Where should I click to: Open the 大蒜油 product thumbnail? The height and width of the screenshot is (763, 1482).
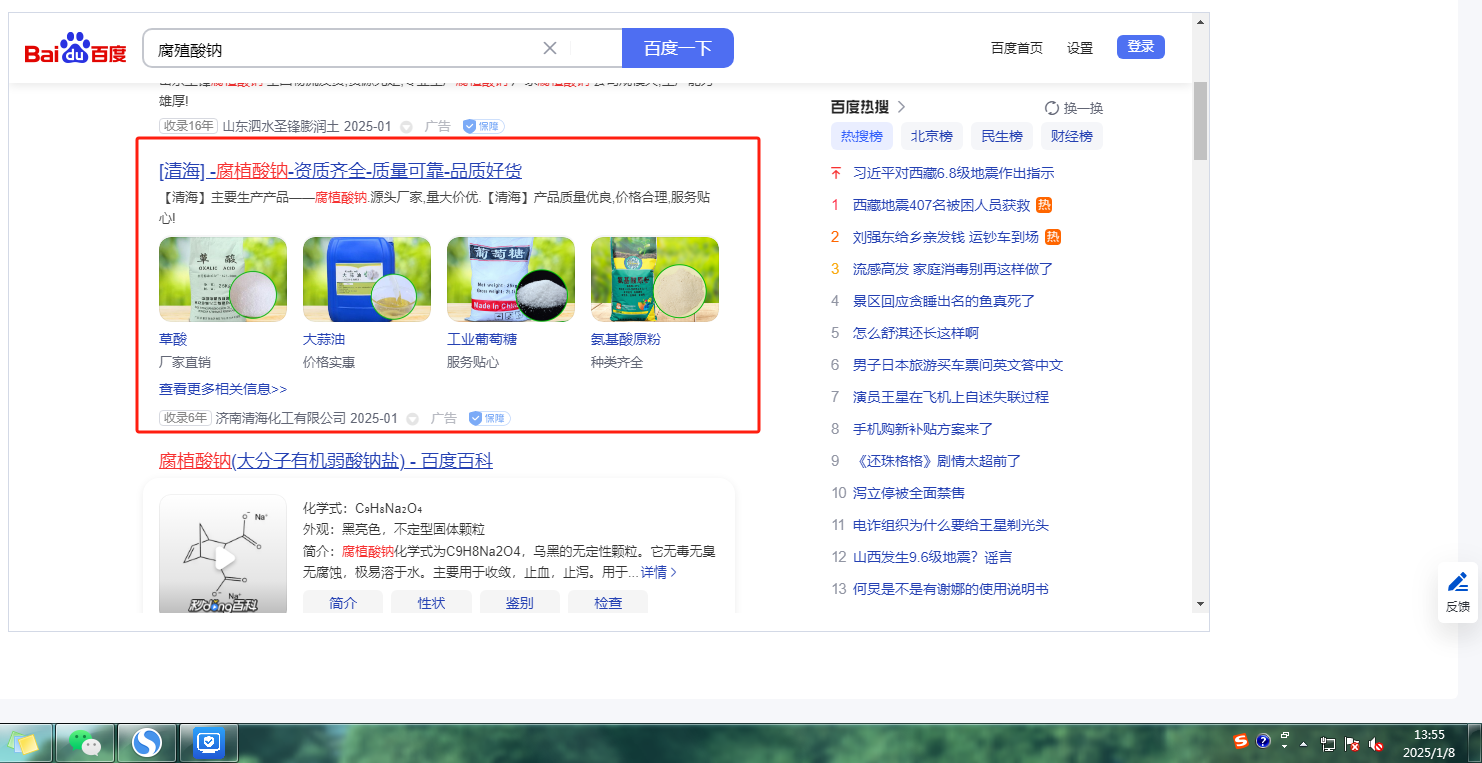[x=367, y=279]
